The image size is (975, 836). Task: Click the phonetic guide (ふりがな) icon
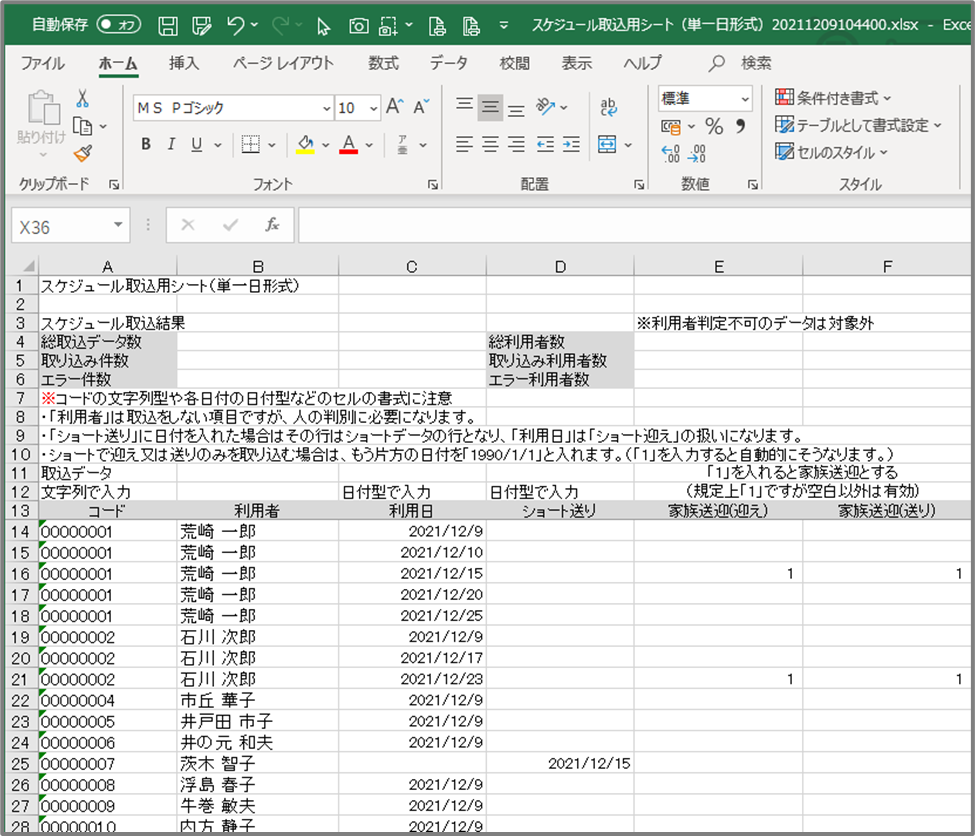(x=403, y=144)
